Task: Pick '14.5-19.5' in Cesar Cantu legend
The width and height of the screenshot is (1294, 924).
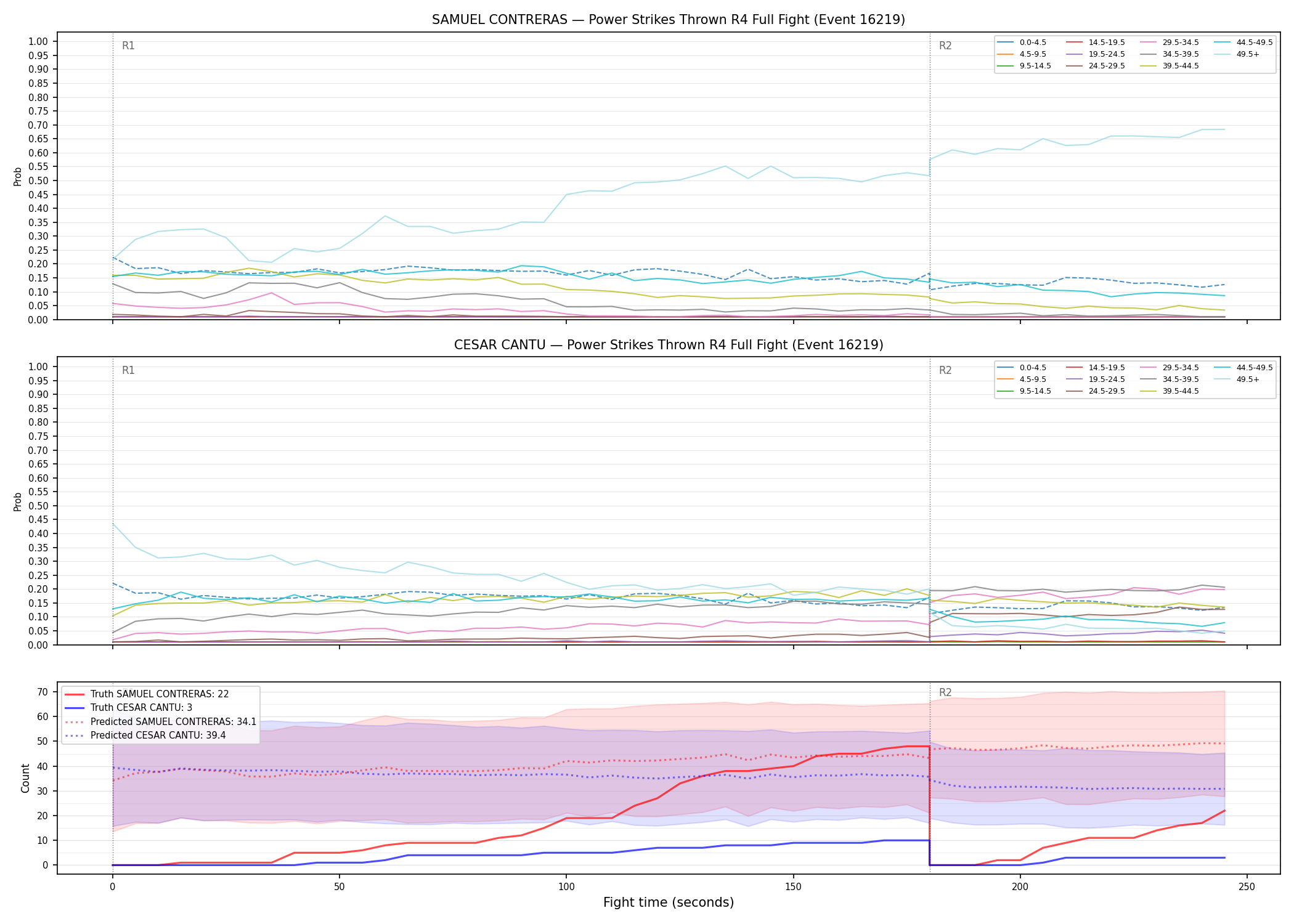Action: (x=1097, y=368)
